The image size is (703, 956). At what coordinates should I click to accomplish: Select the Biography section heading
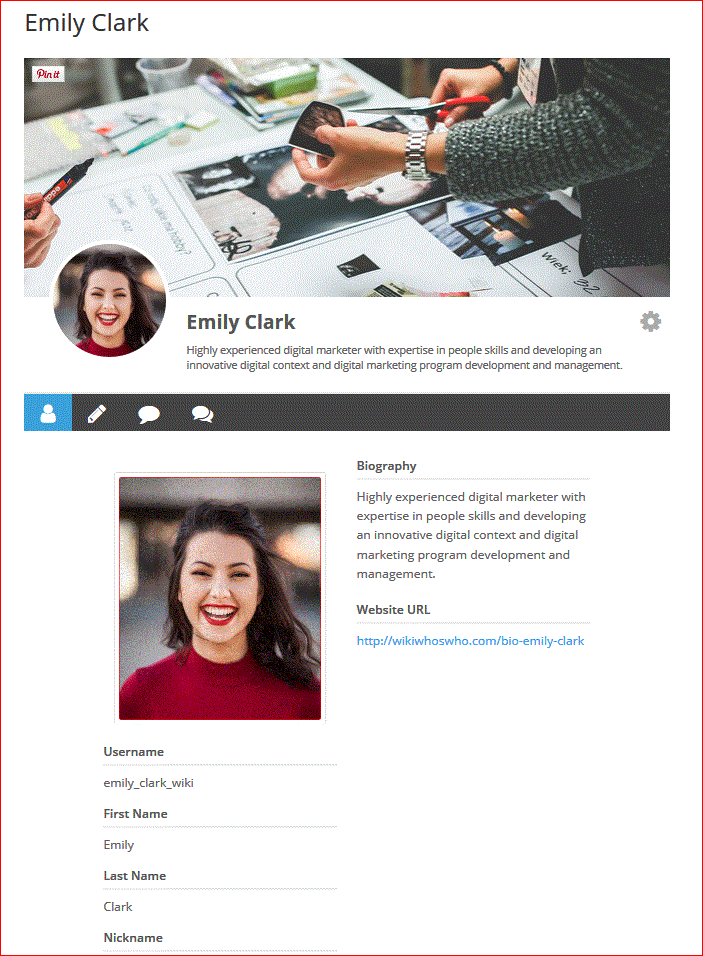[x=387, y=466]
